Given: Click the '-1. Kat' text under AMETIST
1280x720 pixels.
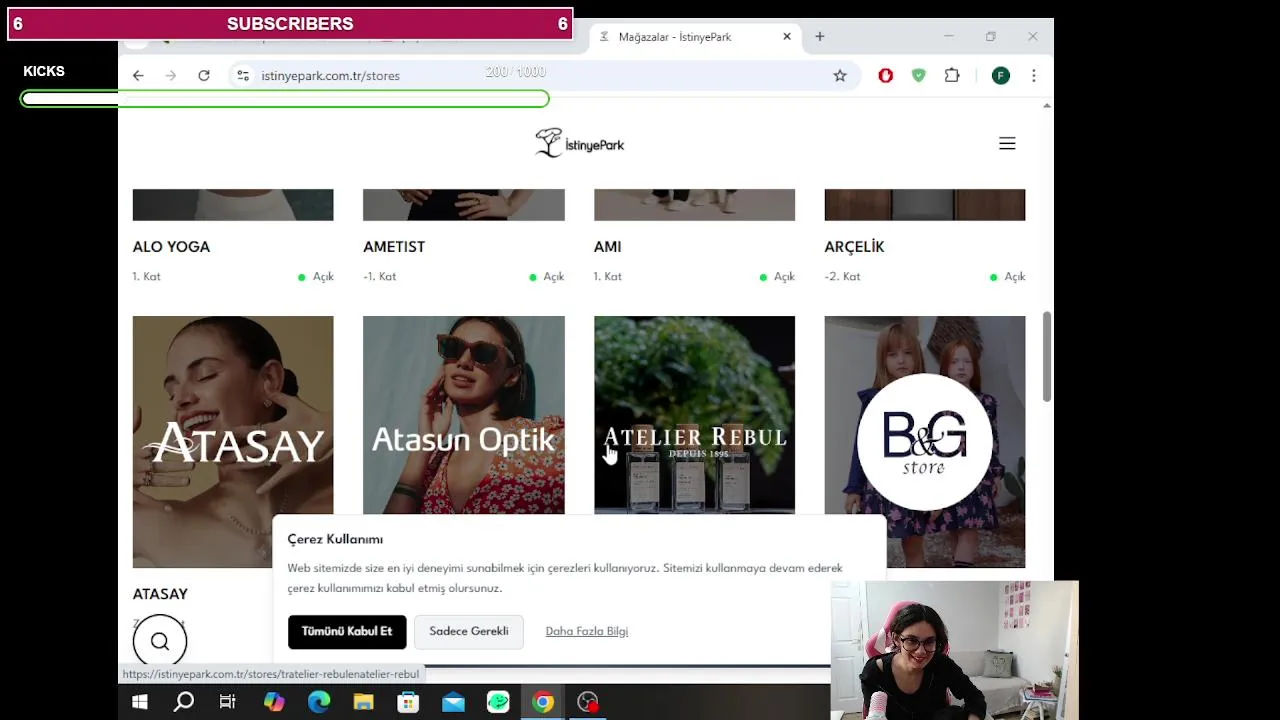Looking at the screenshot, I should click(379, 277).
